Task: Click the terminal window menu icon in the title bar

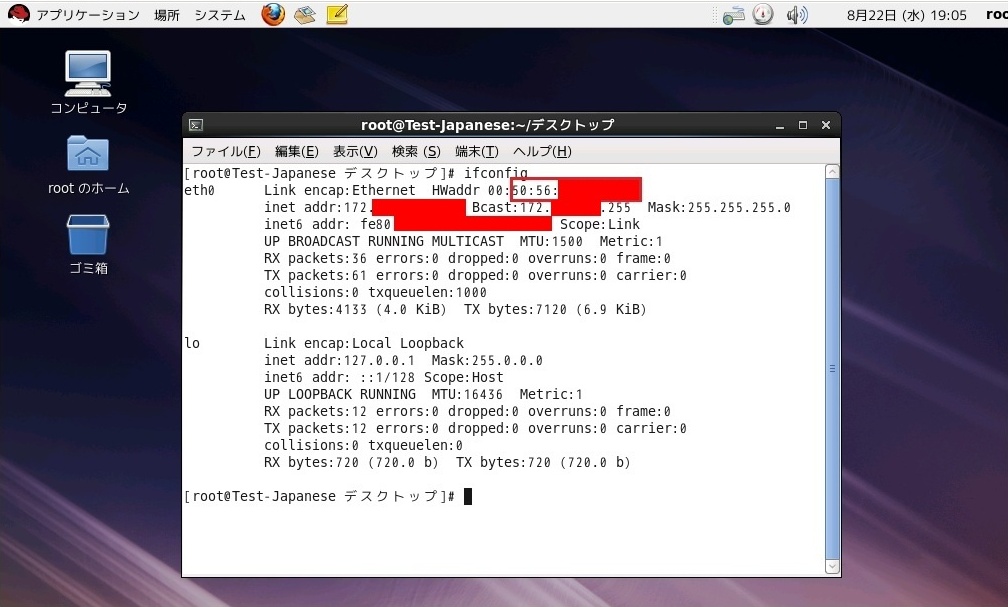Action: 197,125
